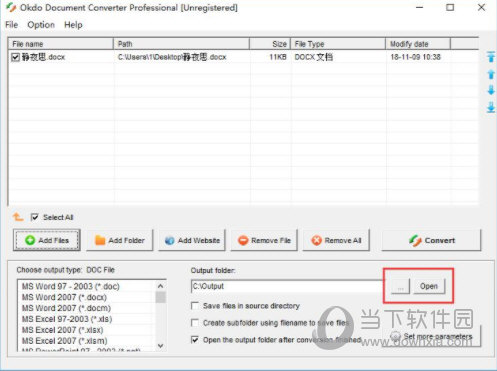
Task: Enable Create subfolder using filename option
Action: [x=195, y=323]
